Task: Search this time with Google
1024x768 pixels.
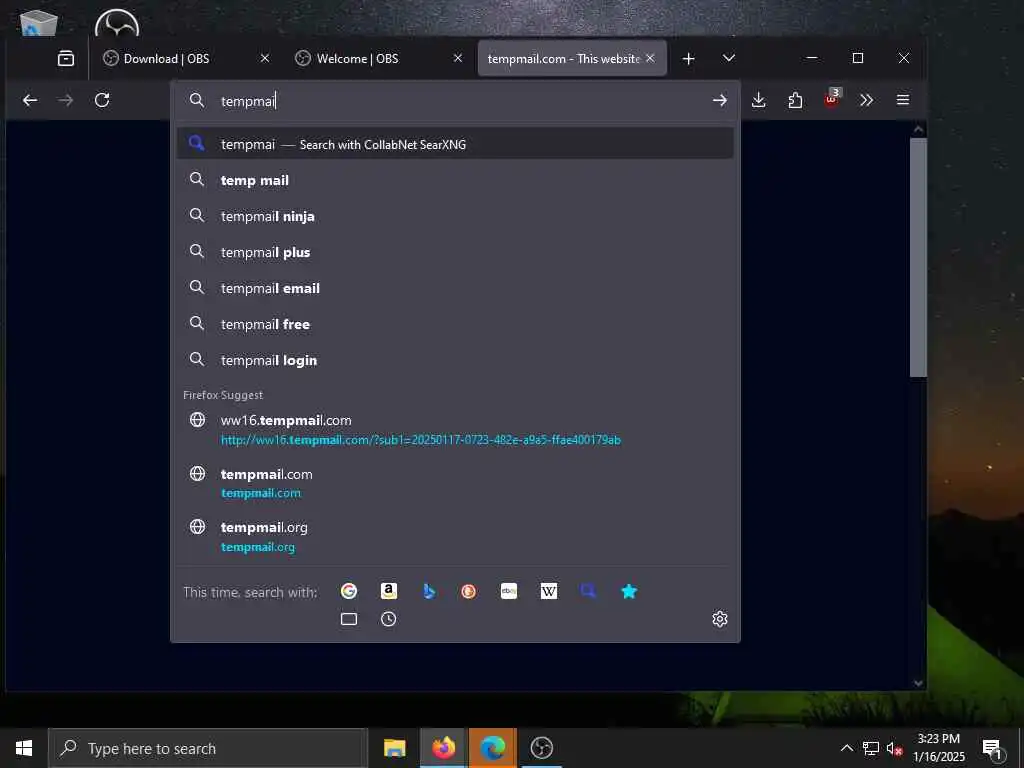Action: pos(349,592)
